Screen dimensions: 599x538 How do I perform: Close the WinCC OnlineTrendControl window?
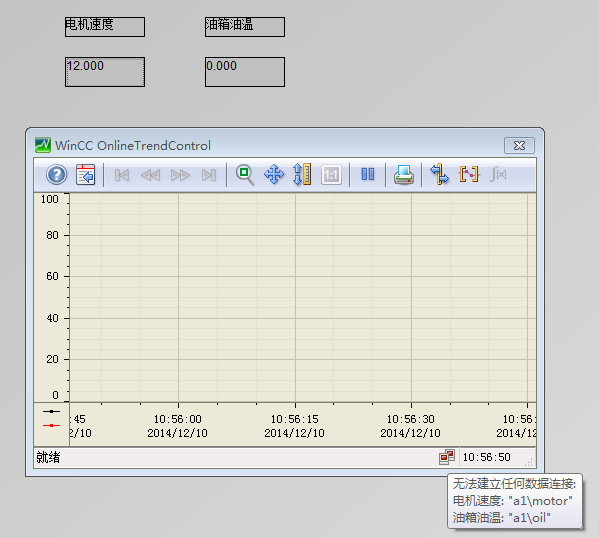519,146
